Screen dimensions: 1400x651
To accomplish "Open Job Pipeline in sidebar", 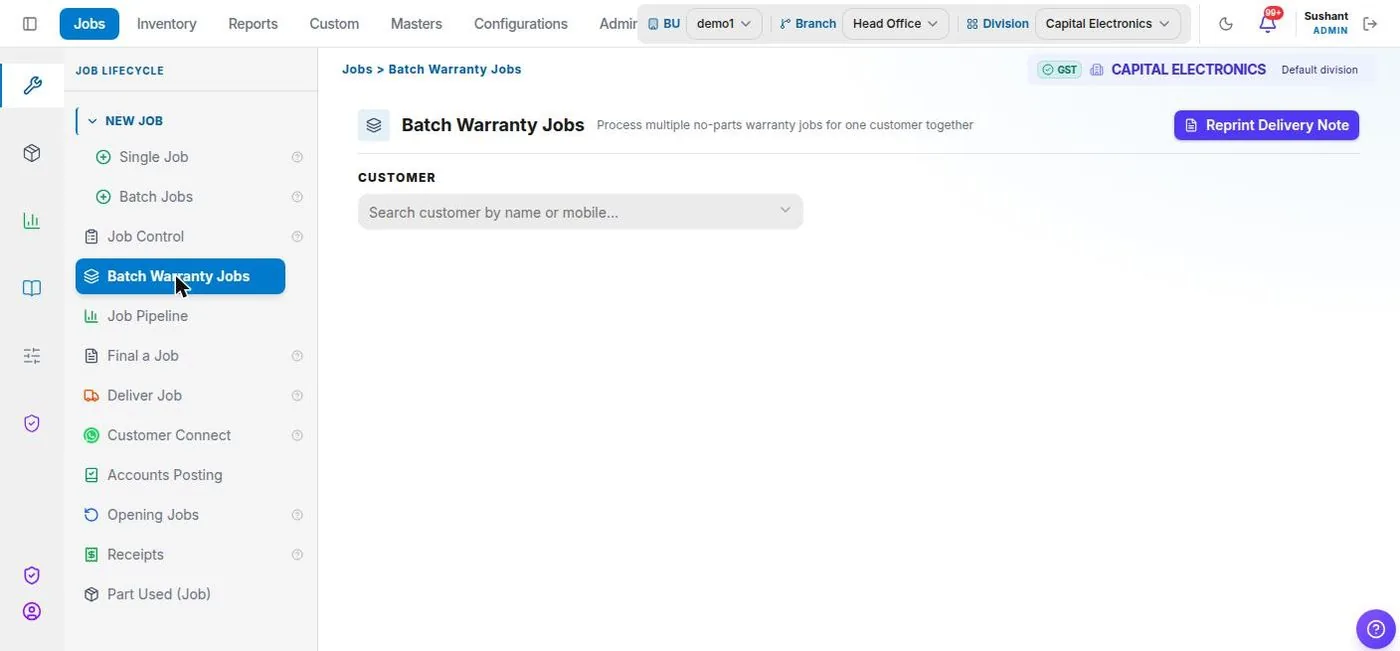I will [x=148, y=316].
